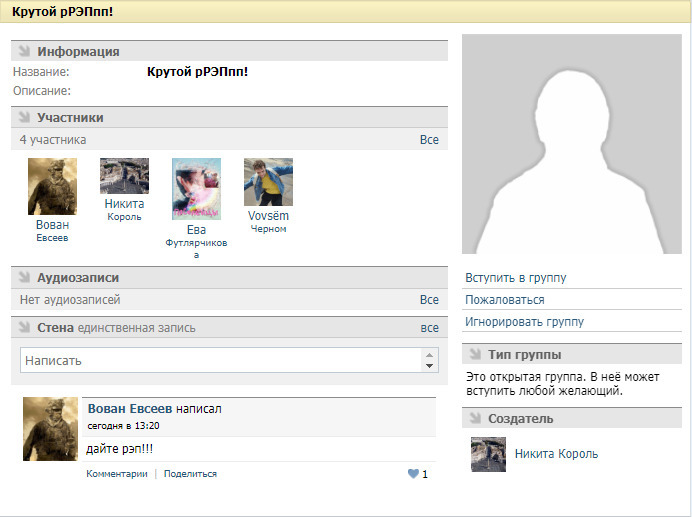This screenshot has height=517, width=692.
Task: Click the Аудиозаписи section header
Action: (x=229, y=277)
